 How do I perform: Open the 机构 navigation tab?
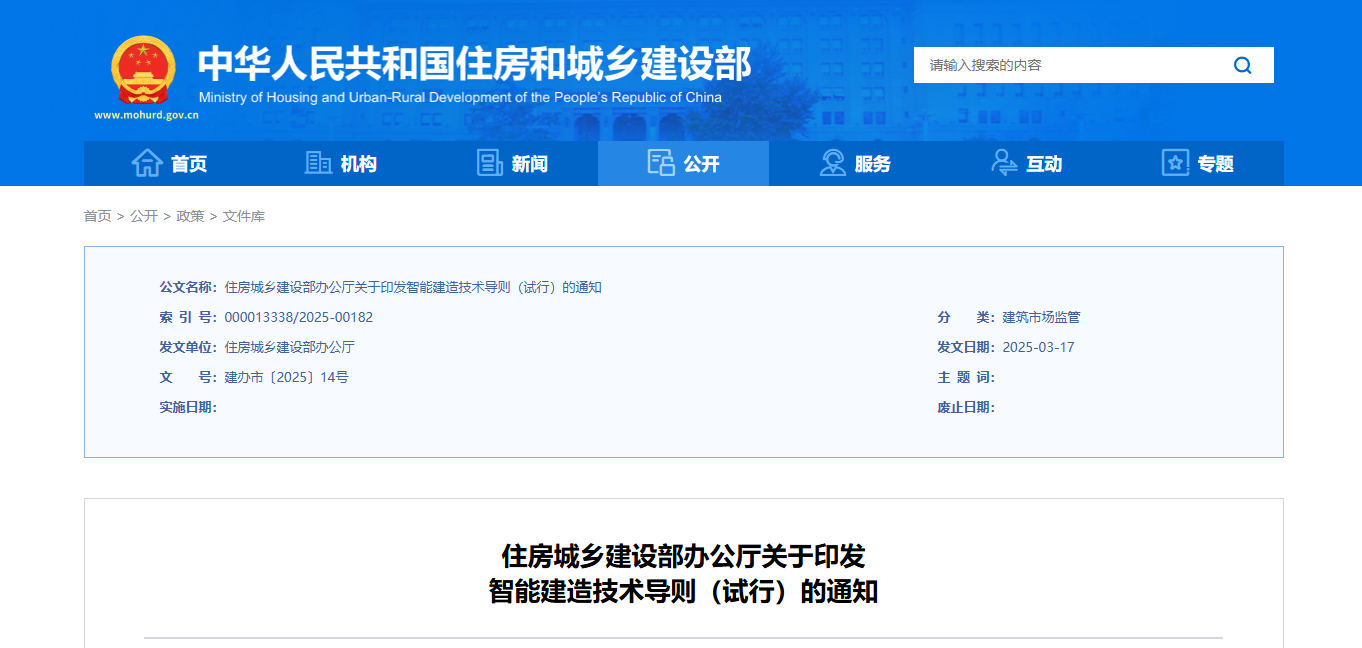click(x=341, y=163)
